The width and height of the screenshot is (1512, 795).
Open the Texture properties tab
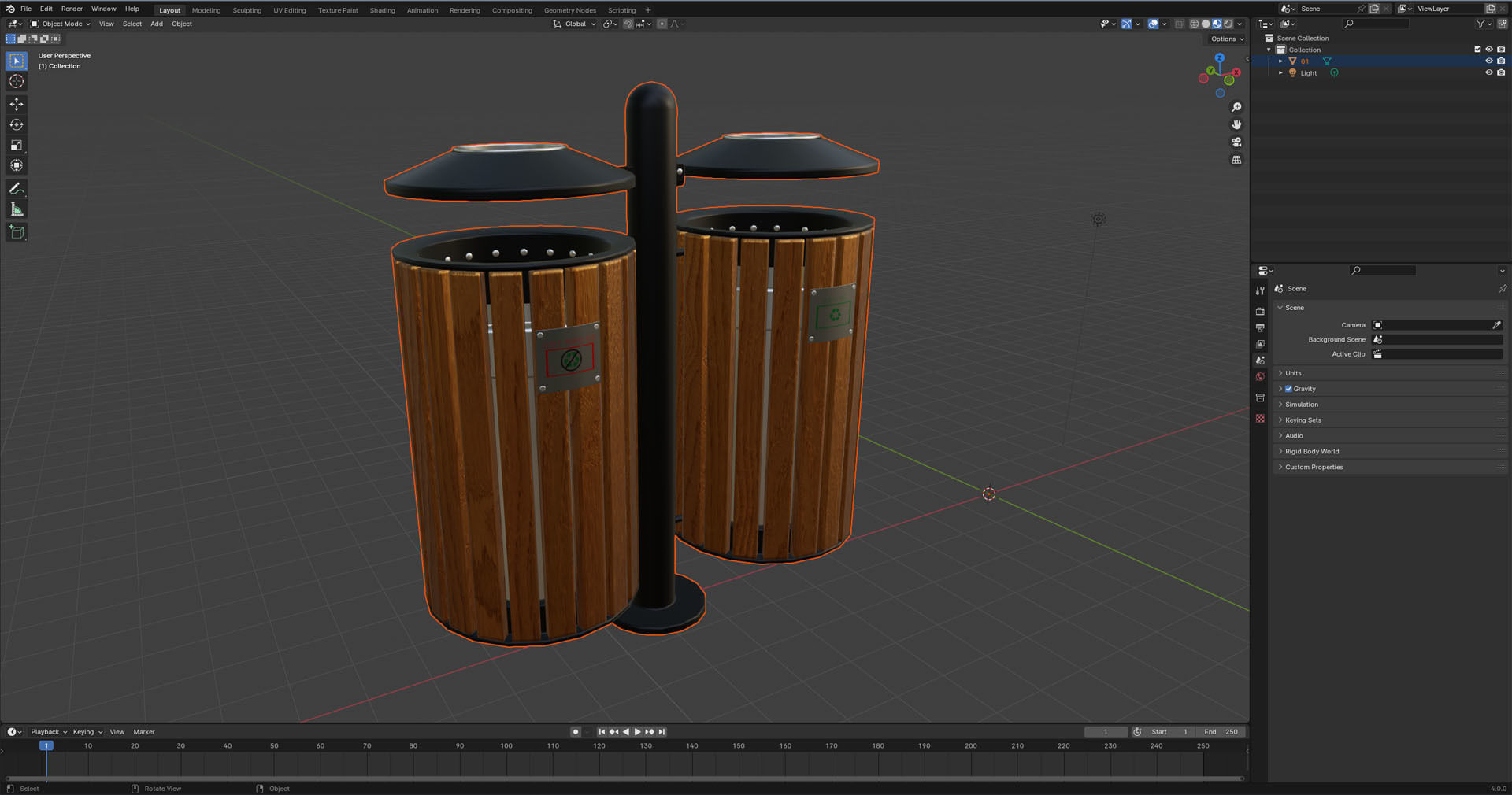(x=1260, y=418)
